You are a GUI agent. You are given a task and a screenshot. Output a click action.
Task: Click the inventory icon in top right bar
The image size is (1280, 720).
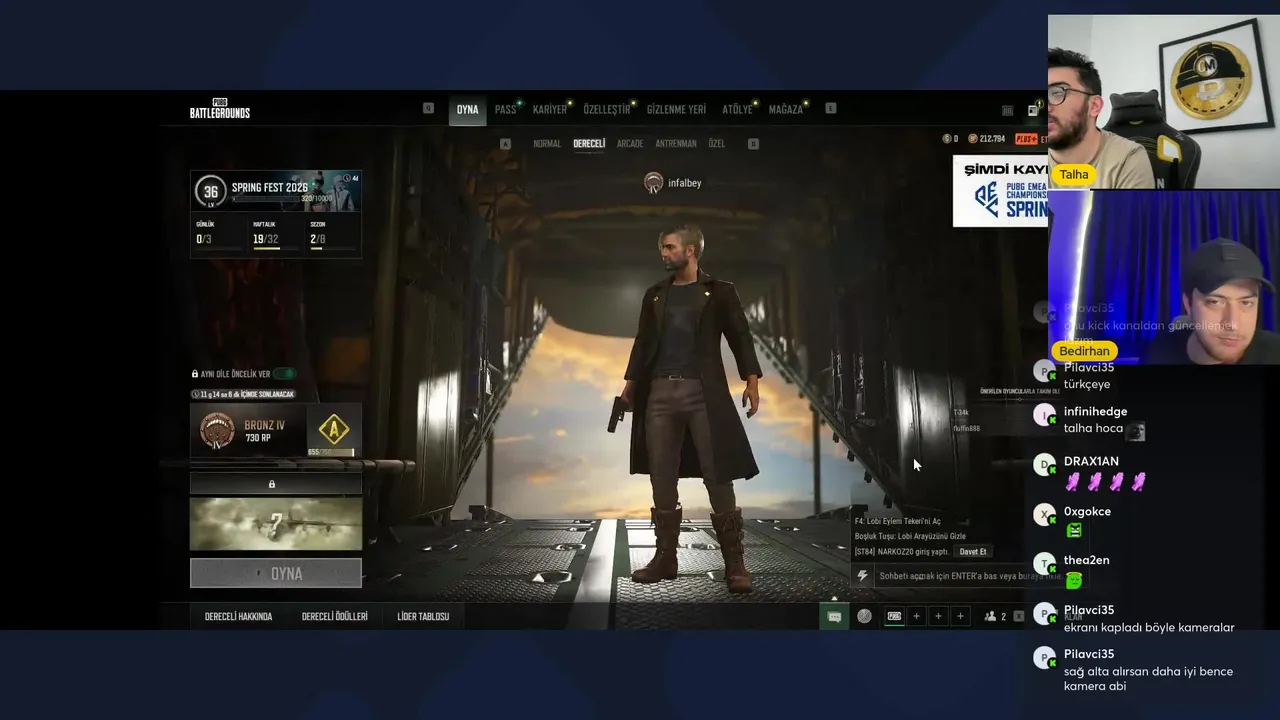1007,110
